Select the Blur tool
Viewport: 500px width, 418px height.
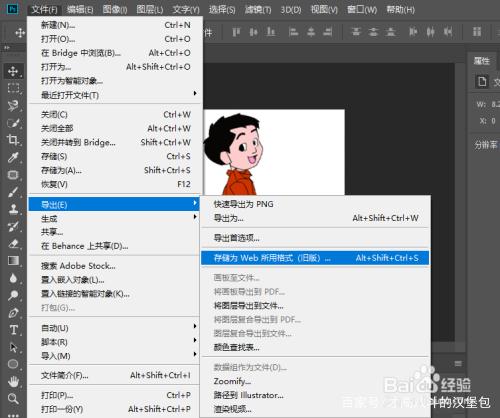[x=13, y=278]
